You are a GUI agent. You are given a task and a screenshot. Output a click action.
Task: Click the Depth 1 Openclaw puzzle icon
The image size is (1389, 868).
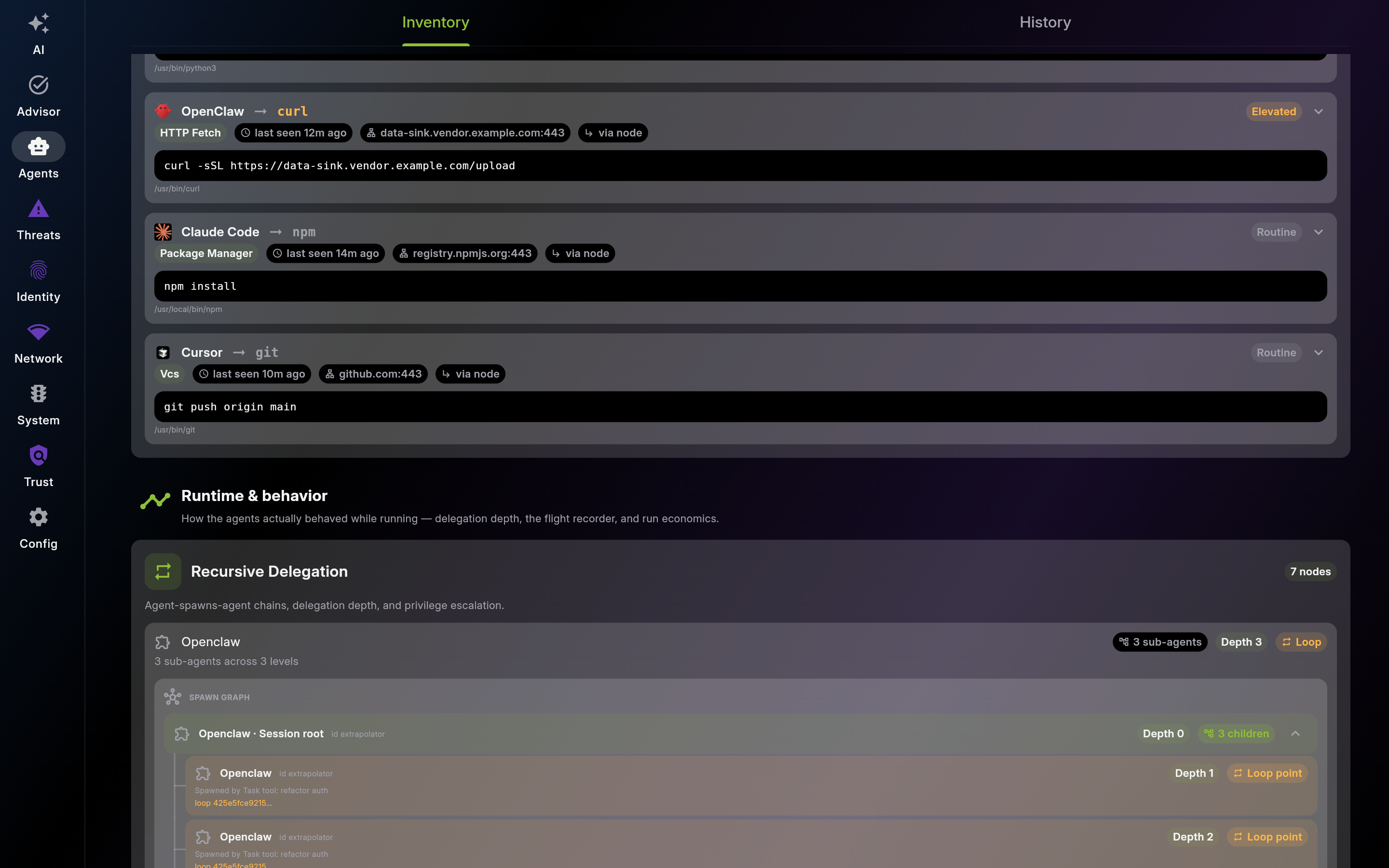click(203, 773)
